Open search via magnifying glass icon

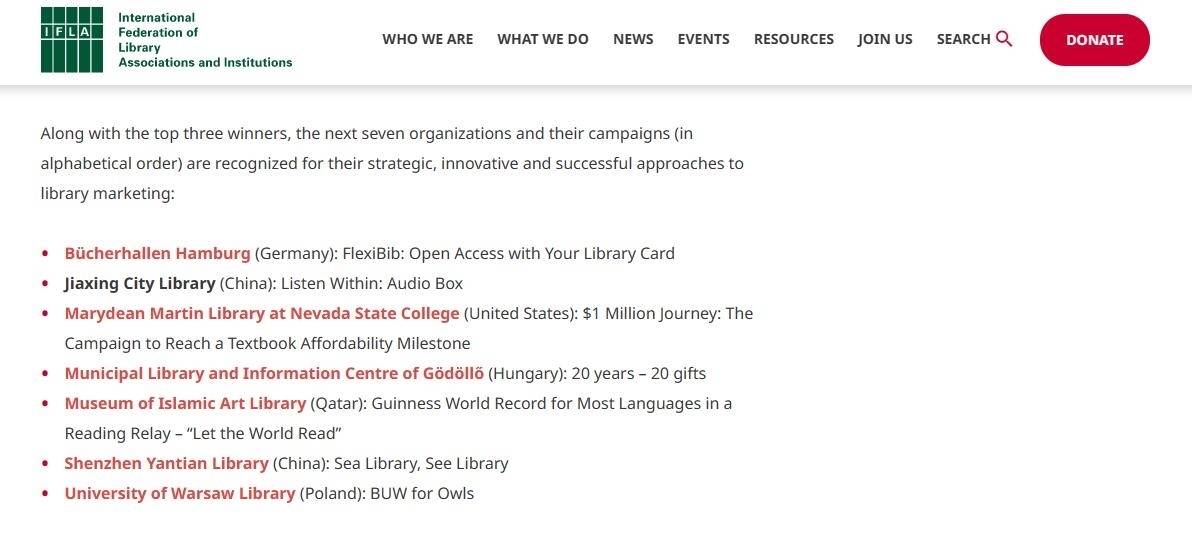(1004, 39)
